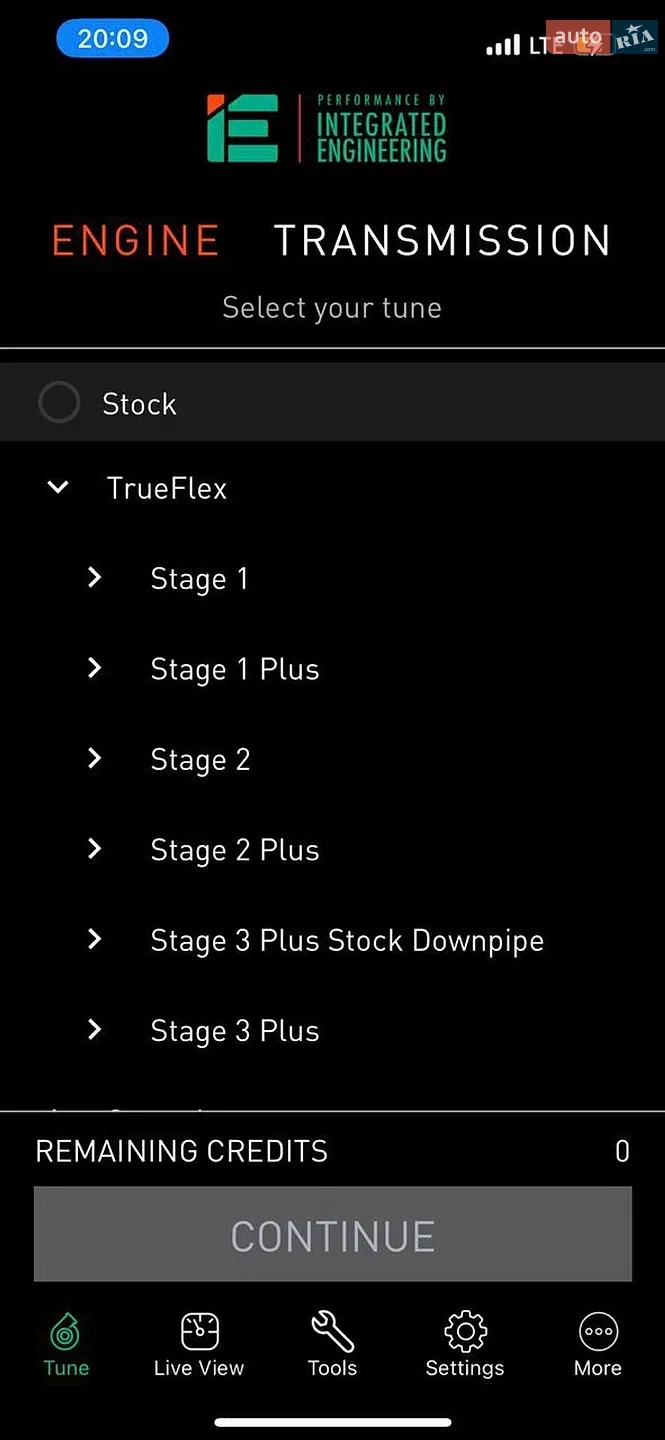Open the Tune tab turbo icon

[x=66, y=1332]
